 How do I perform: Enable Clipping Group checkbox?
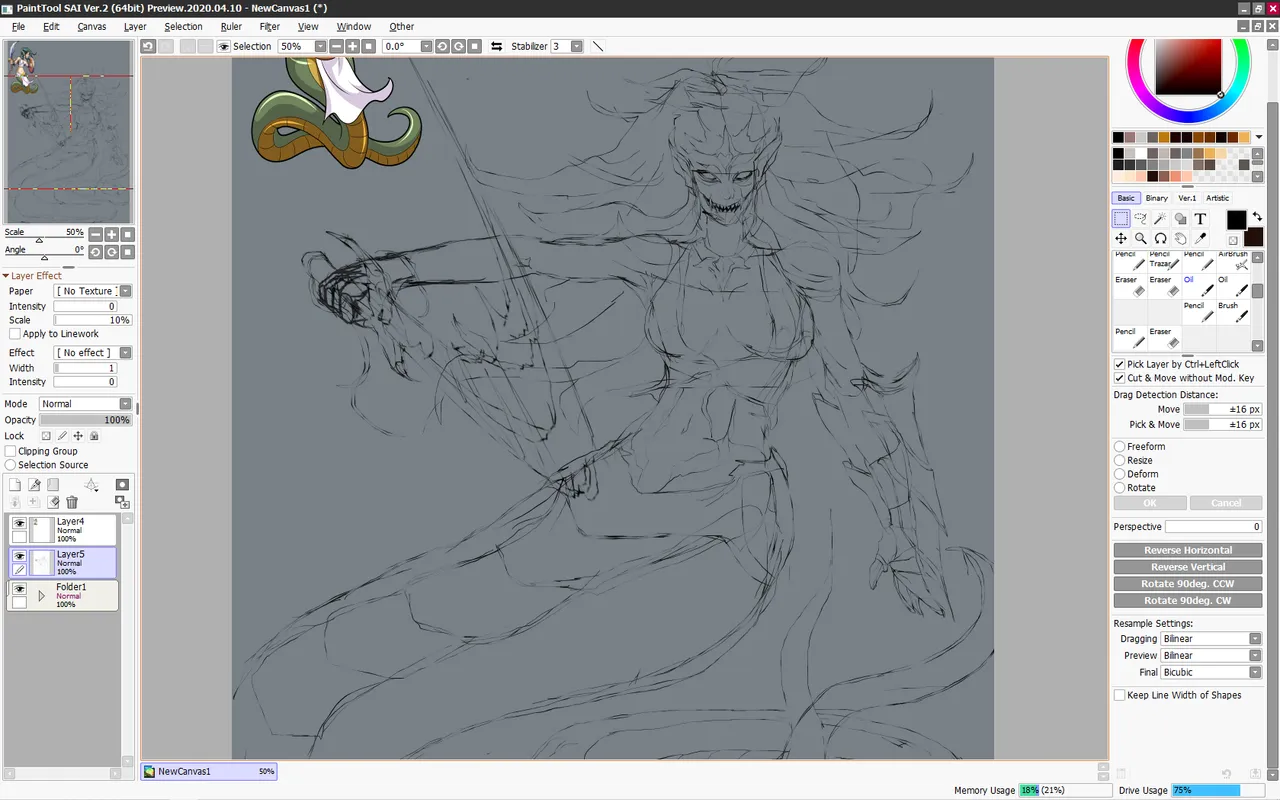point(11,451)
